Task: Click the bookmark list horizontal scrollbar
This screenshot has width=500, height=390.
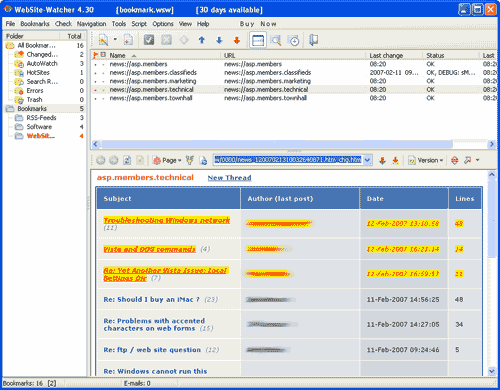Action: (277, 144)
